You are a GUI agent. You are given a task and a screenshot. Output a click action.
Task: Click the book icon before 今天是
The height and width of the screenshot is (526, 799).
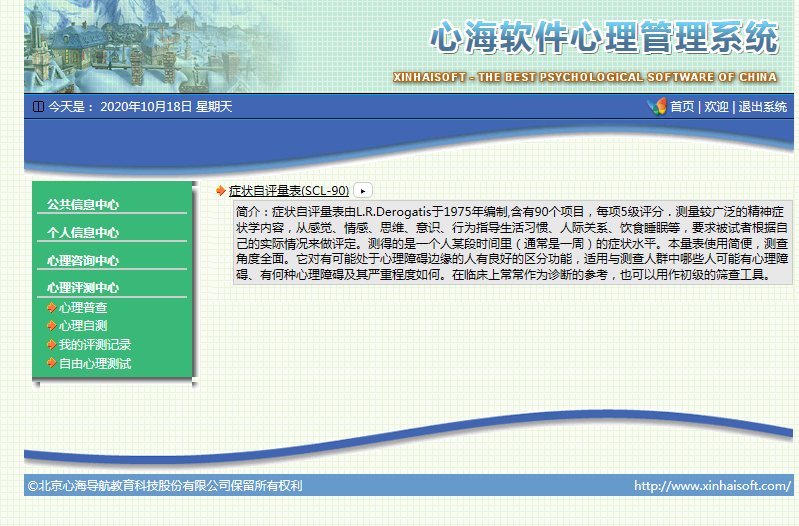[38, 107]
